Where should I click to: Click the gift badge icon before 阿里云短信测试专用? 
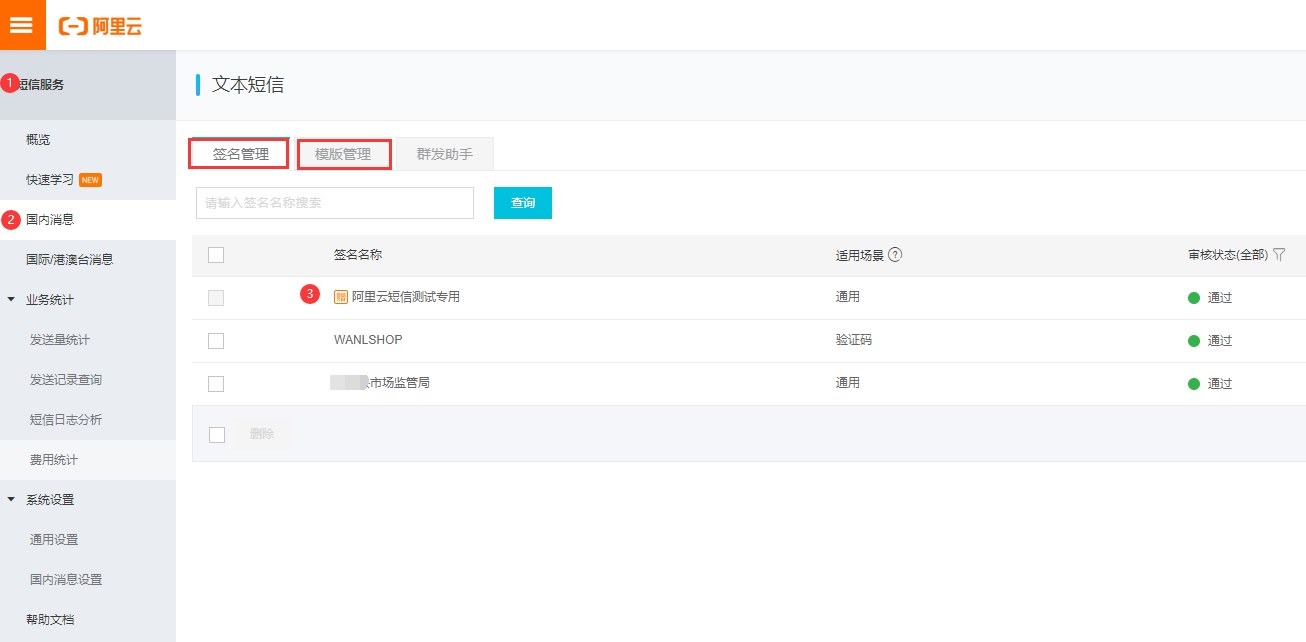click(341, 297)
